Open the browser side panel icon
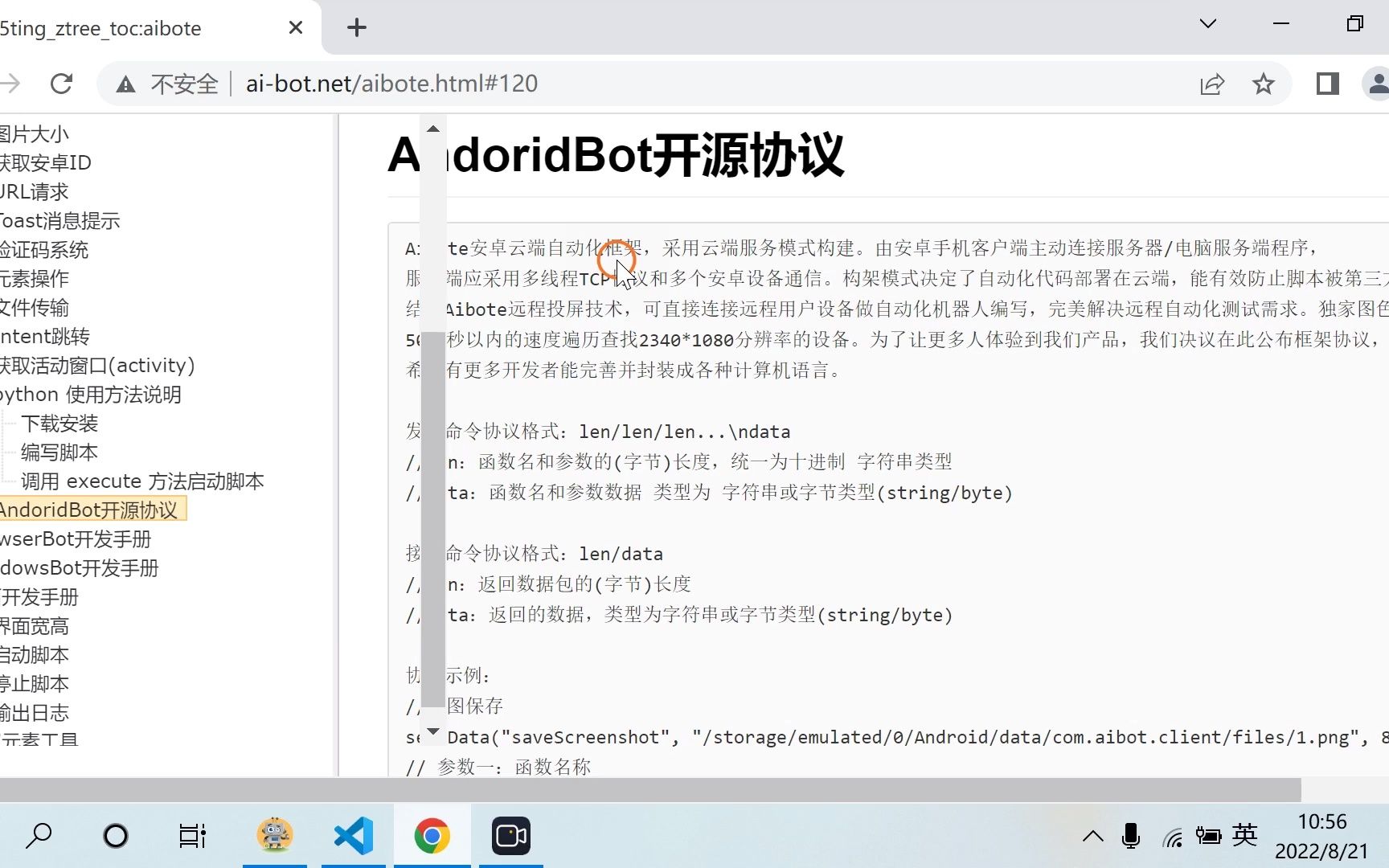 (1328, 84)
